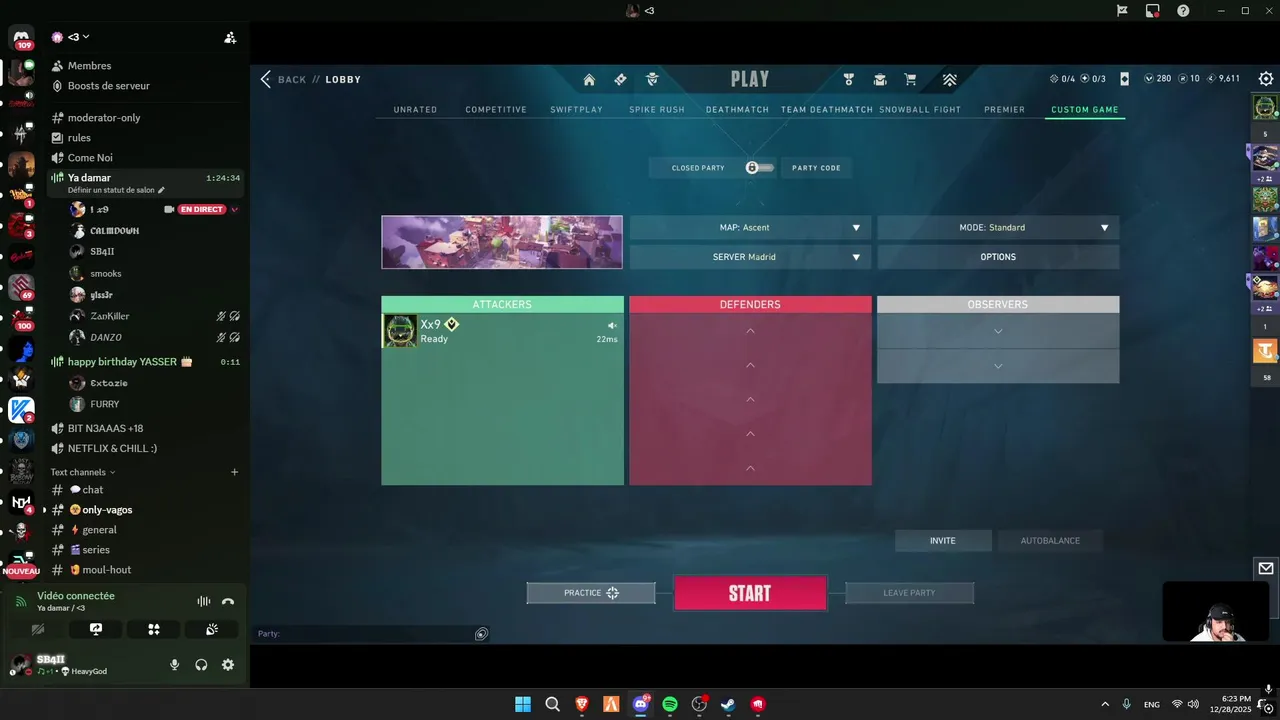Switch to Deathmatch tab
This screenshot has width=1280, height=720.
click(739, 110)
